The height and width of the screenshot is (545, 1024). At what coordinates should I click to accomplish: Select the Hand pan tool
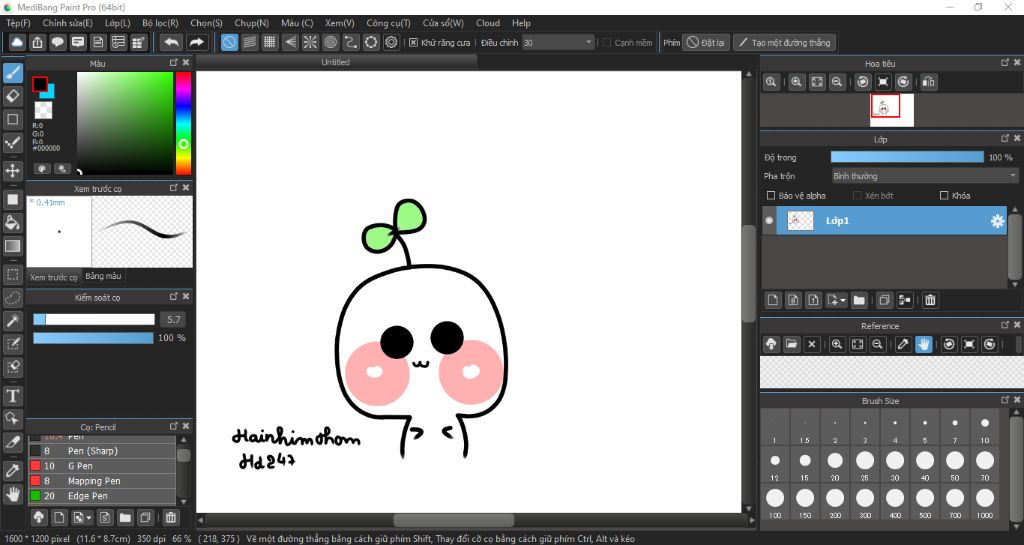(x=12, y=494)
